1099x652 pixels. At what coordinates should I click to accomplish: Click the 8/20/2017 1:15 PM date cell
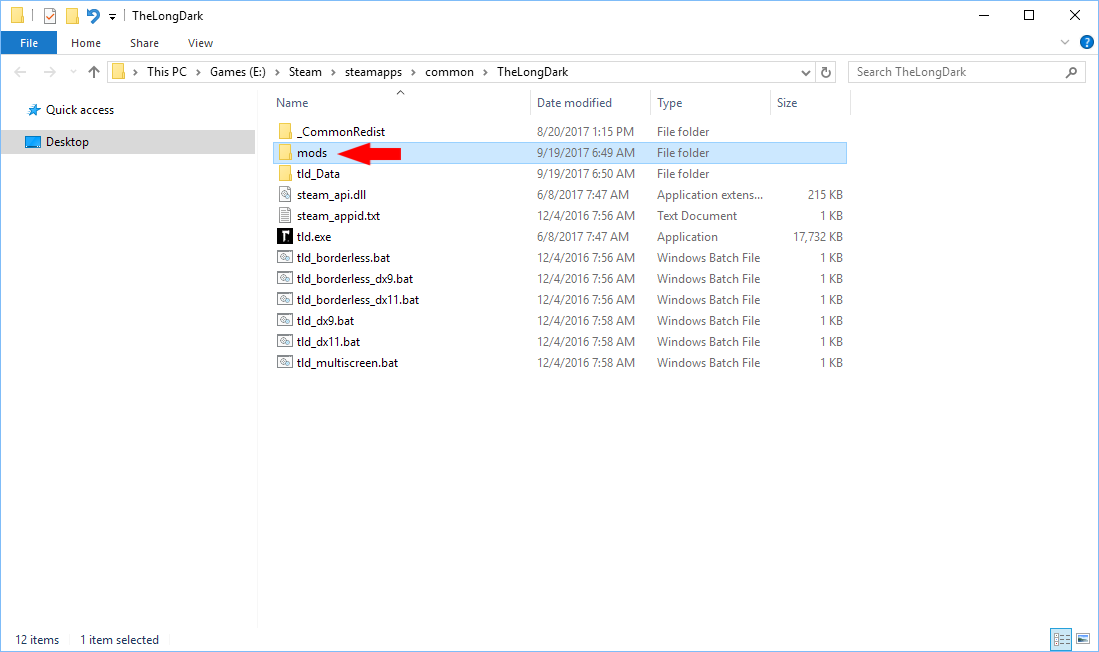click(x=585, y=132)
